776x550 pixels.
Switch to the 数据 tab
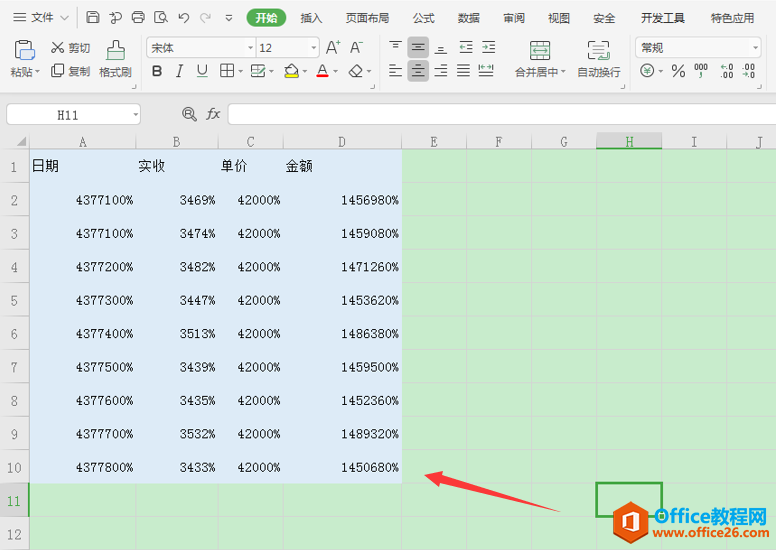coord(469,18)
